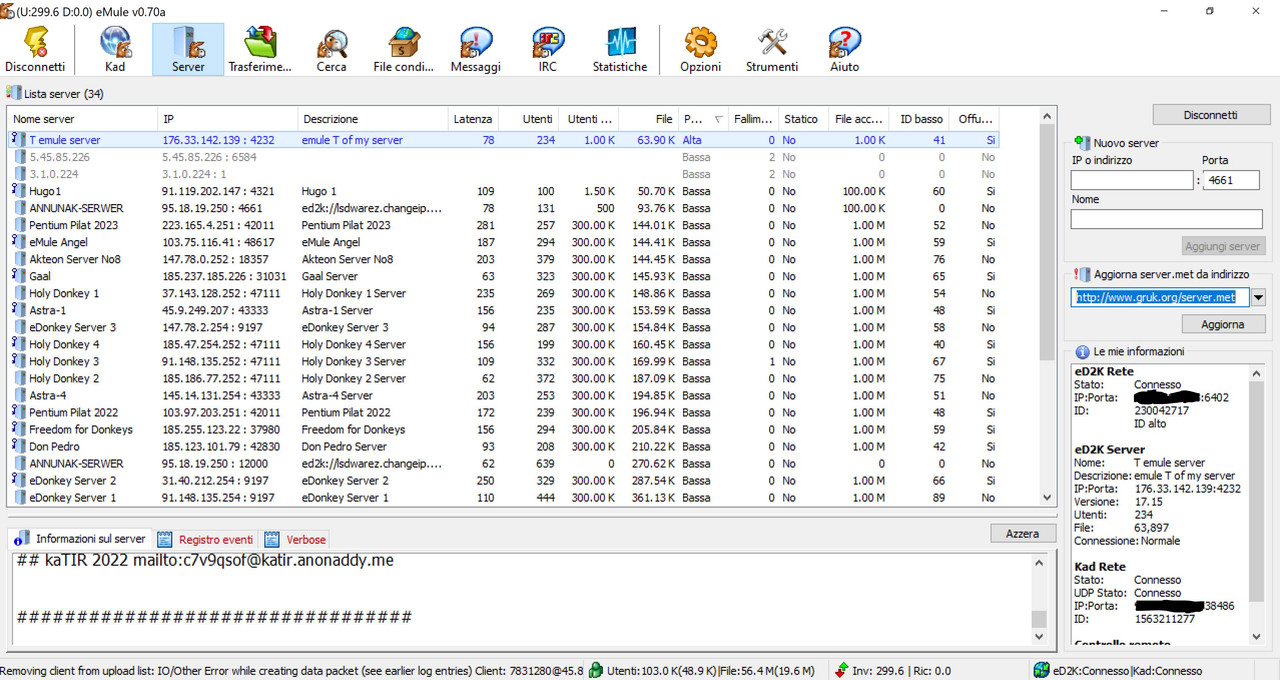Switch to the Verbose tab
Image resolution: width=1280 pixels, height=680 pixels.
pyautogui.click(x=296, y=539)
